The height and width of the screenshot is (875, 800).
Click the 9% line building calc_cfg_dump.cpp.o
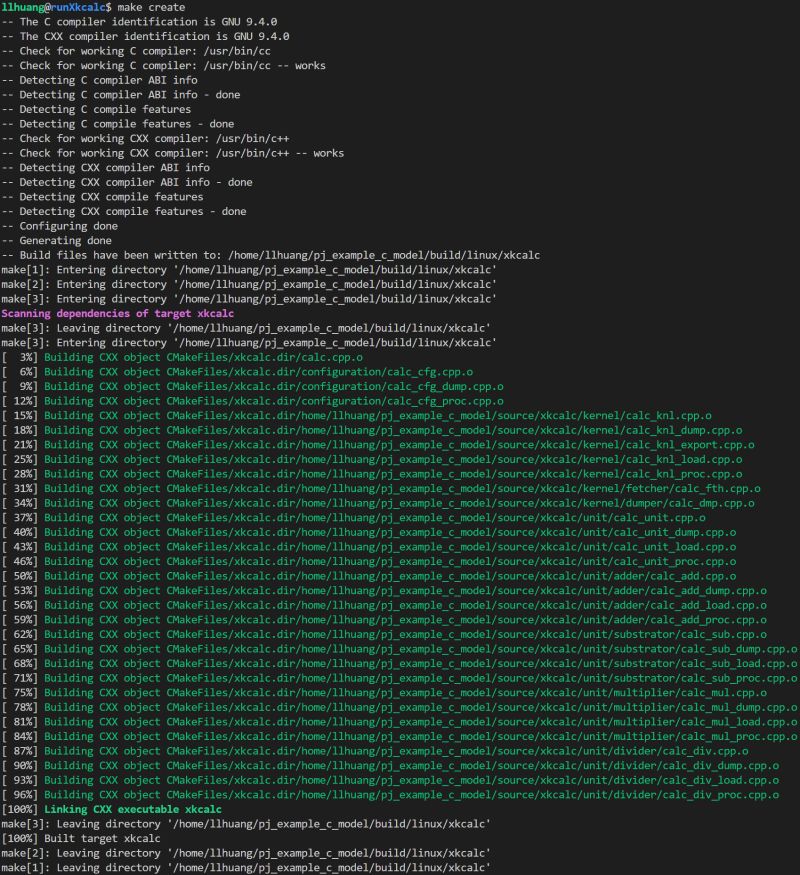point(252,386)
